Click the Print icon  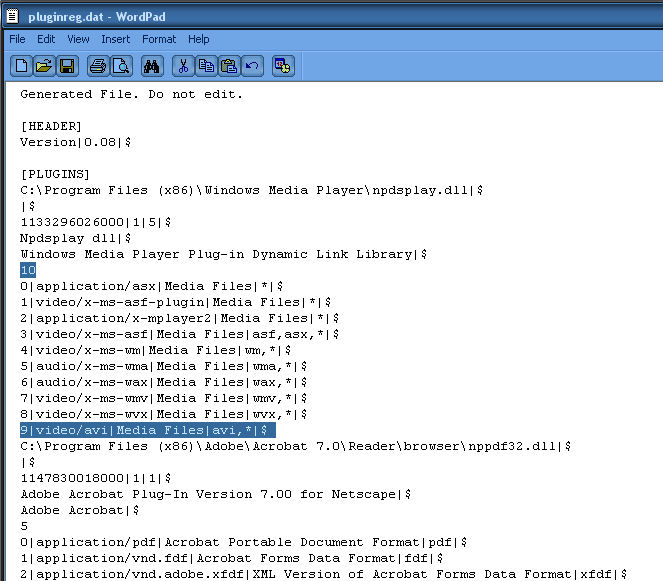pyautogui.click(x=98, y=66)
